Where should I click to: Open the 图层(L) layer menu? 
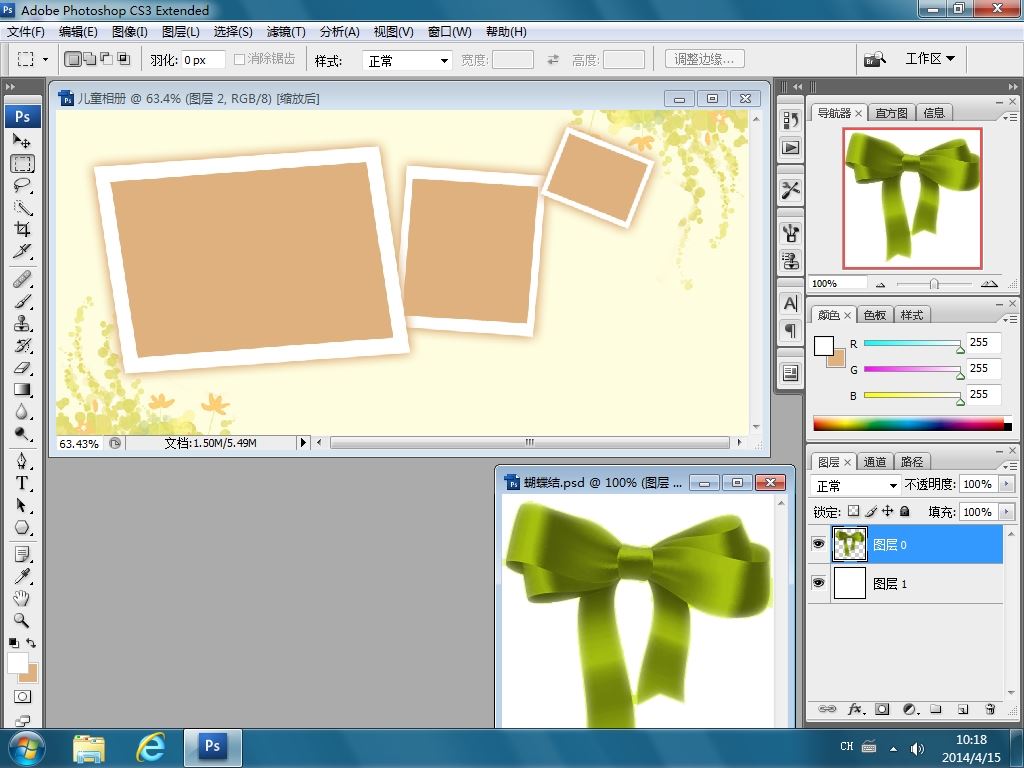[180, 31]
